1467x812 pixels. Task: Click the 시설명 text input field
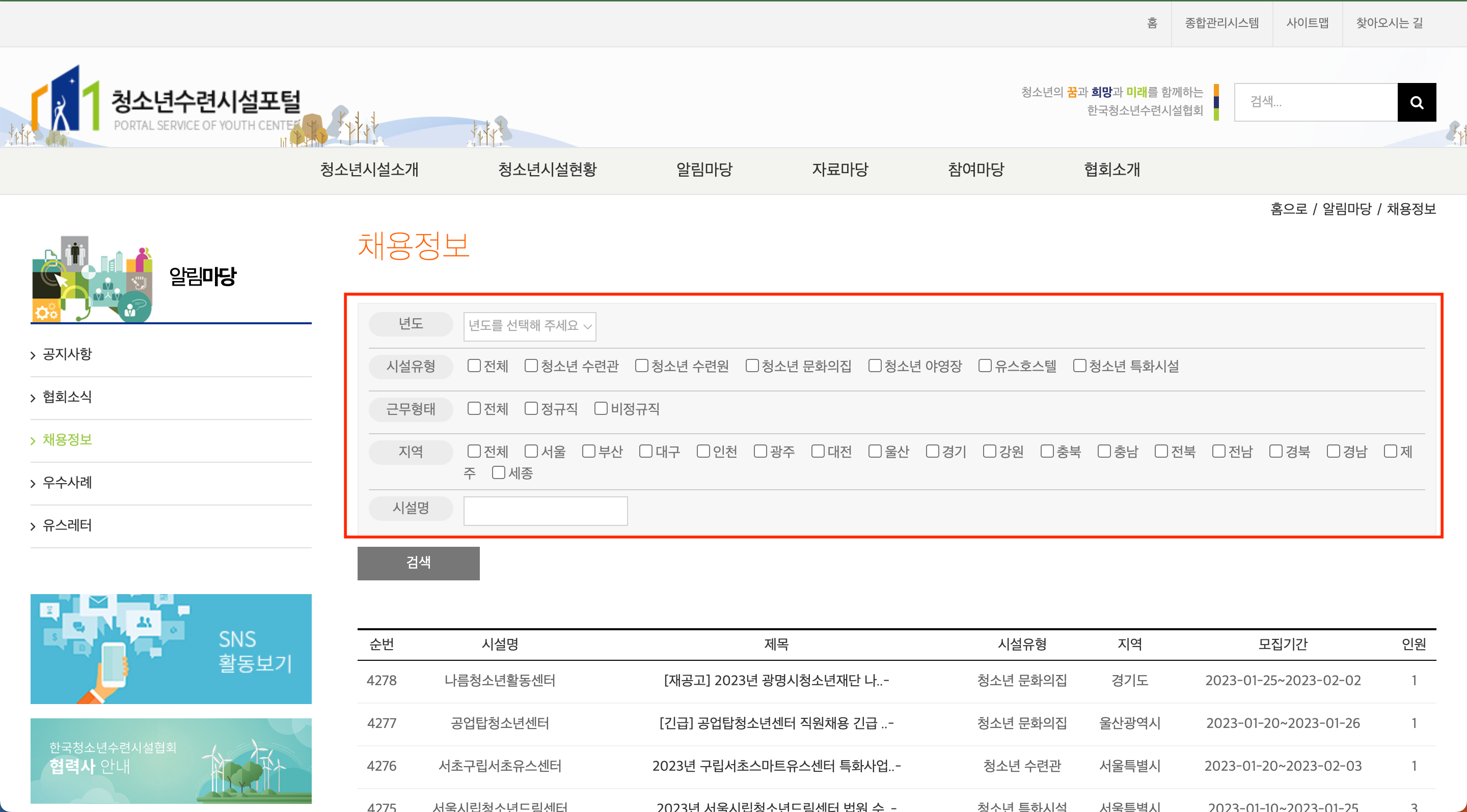tap(545, 511)
